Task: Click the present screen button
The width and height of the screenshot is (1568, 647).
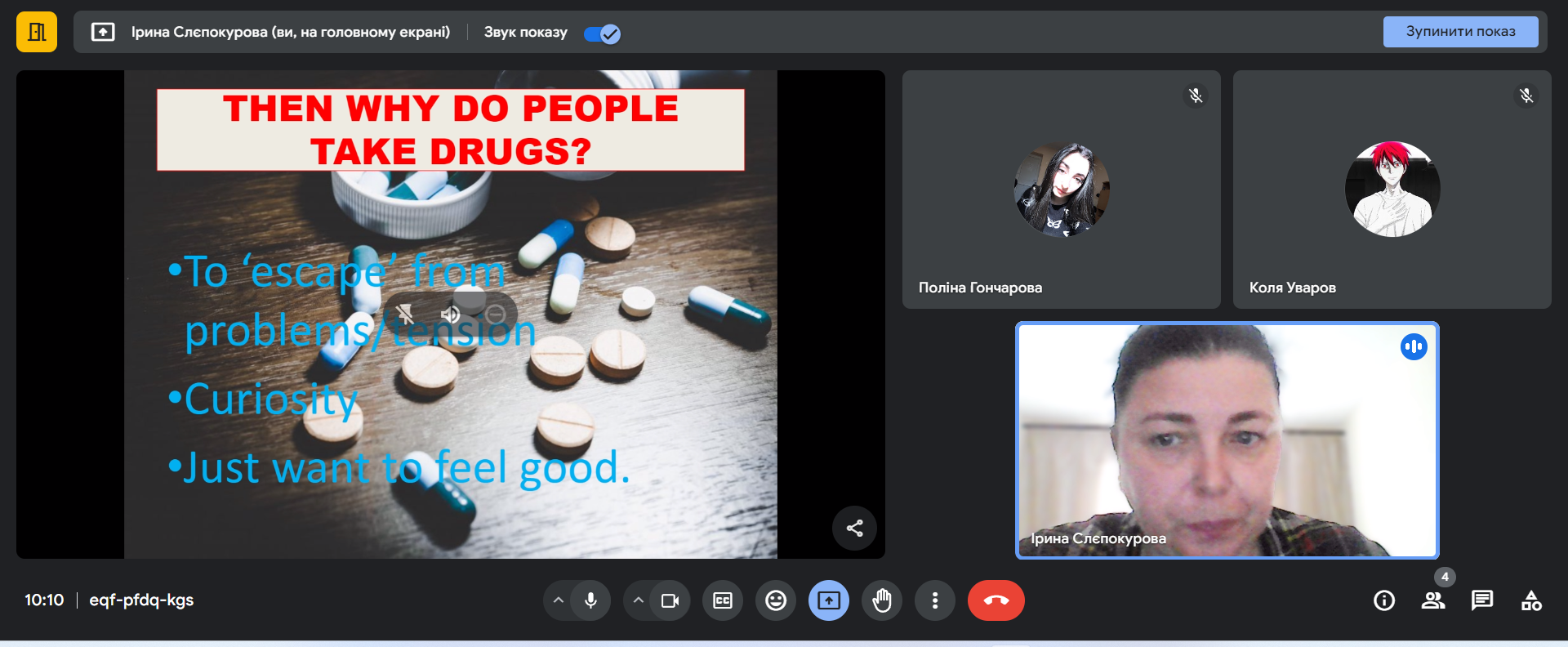Action: [x=829, y=600]
